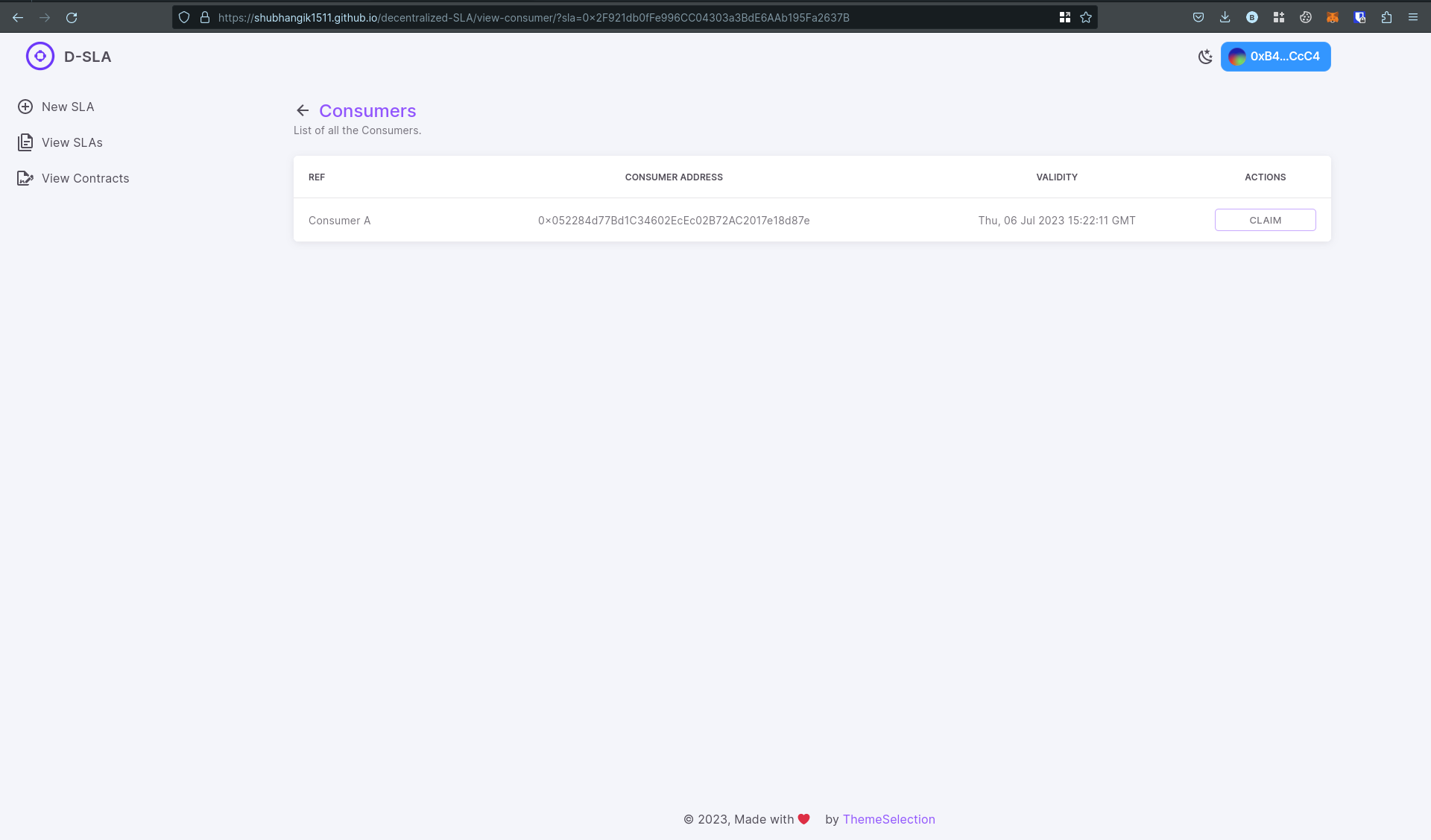Bookmark this page with star icon

click(x=1086, y=17)
